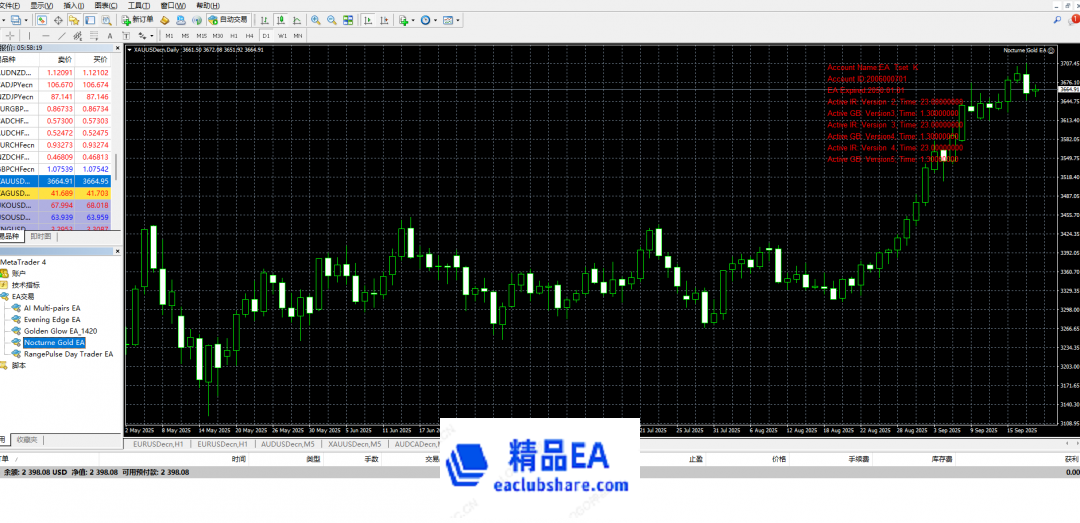Switch timeframe to H1
Image resolution: width=1080 pixels, height=523 pixels.
pyautogui.click(x=234, y=35)
